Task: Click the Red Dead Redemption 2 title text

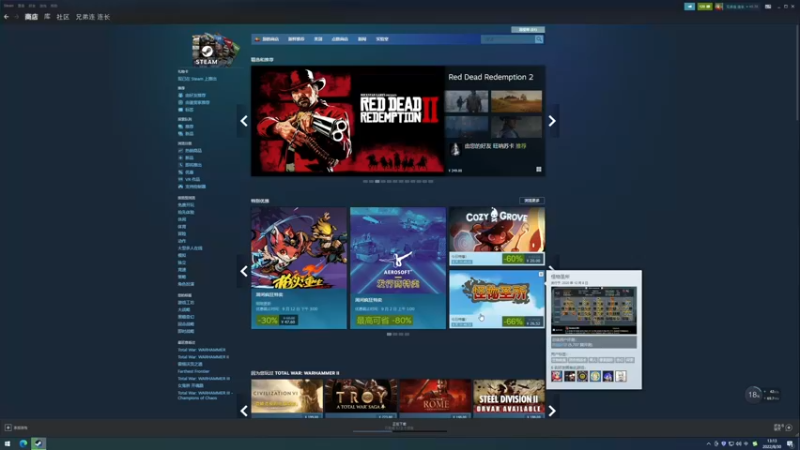Action: click(x=490, y=77)
